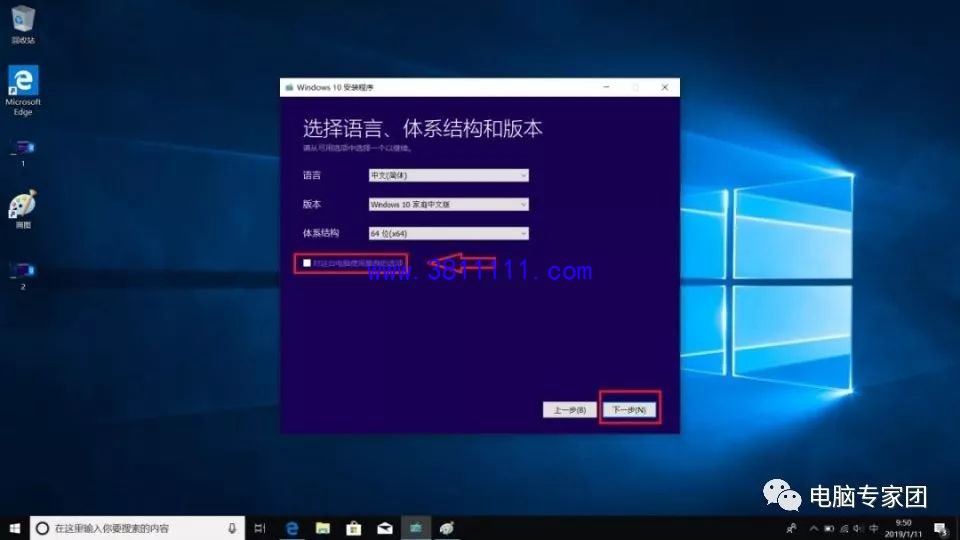Open Task View from taskbar
The height and width of the screenshot is (540, 960).
(260, 528)
